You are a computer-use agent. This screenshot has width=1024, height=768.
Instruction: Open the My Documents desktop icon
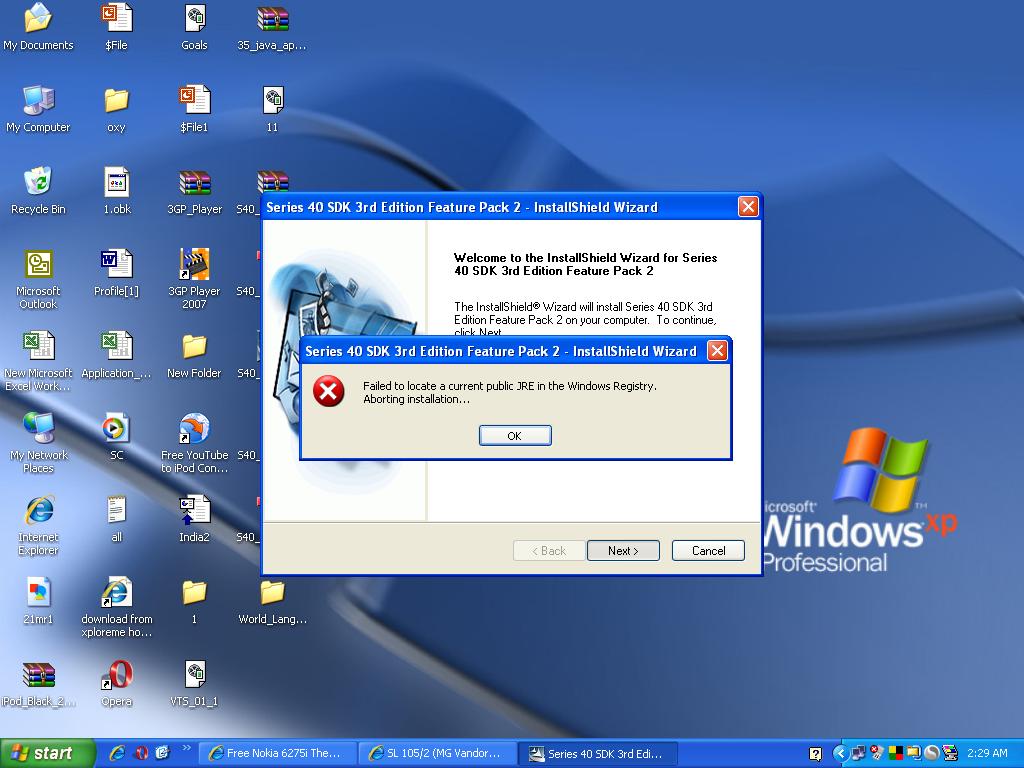[x=38, y=19]
